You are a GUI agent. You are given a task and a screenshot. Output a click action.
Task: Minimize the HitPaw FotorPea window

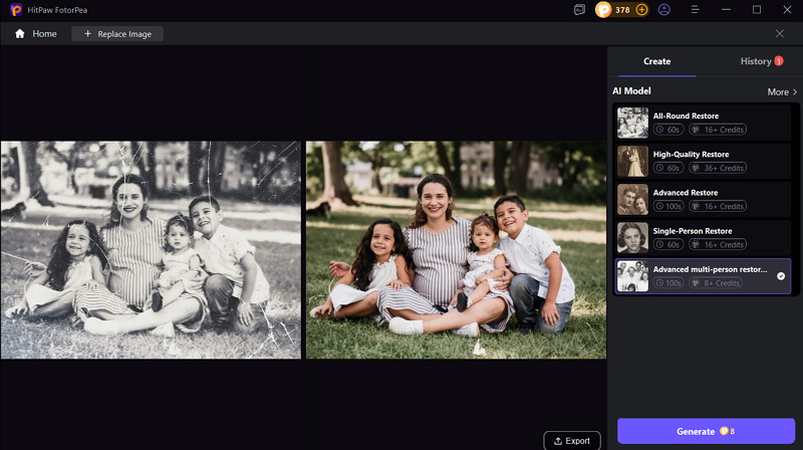point(726,10)
